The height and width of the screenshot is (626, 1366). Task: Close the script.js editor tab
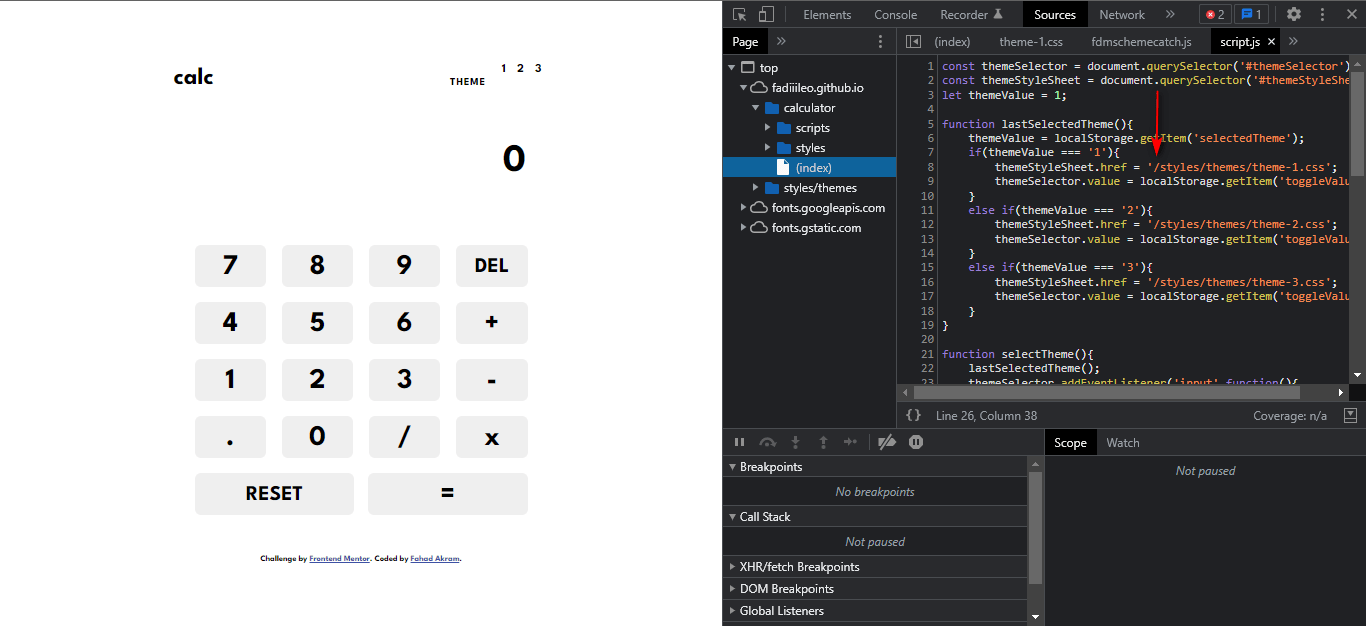[x=1272, y=42]
